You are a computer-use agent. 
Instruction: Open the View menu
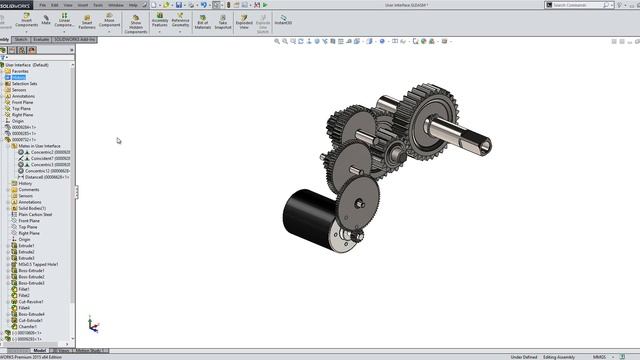(x=68, y=5)
